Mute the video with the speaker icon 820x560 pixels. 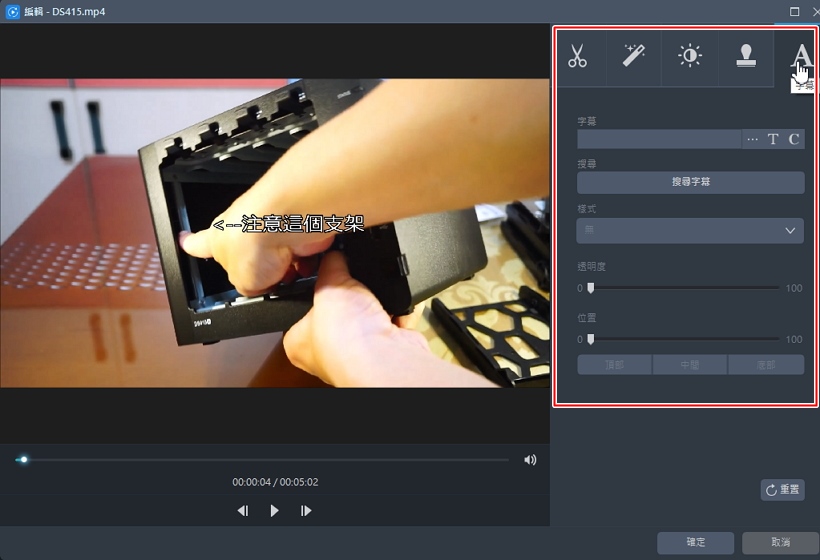point(530,460)
